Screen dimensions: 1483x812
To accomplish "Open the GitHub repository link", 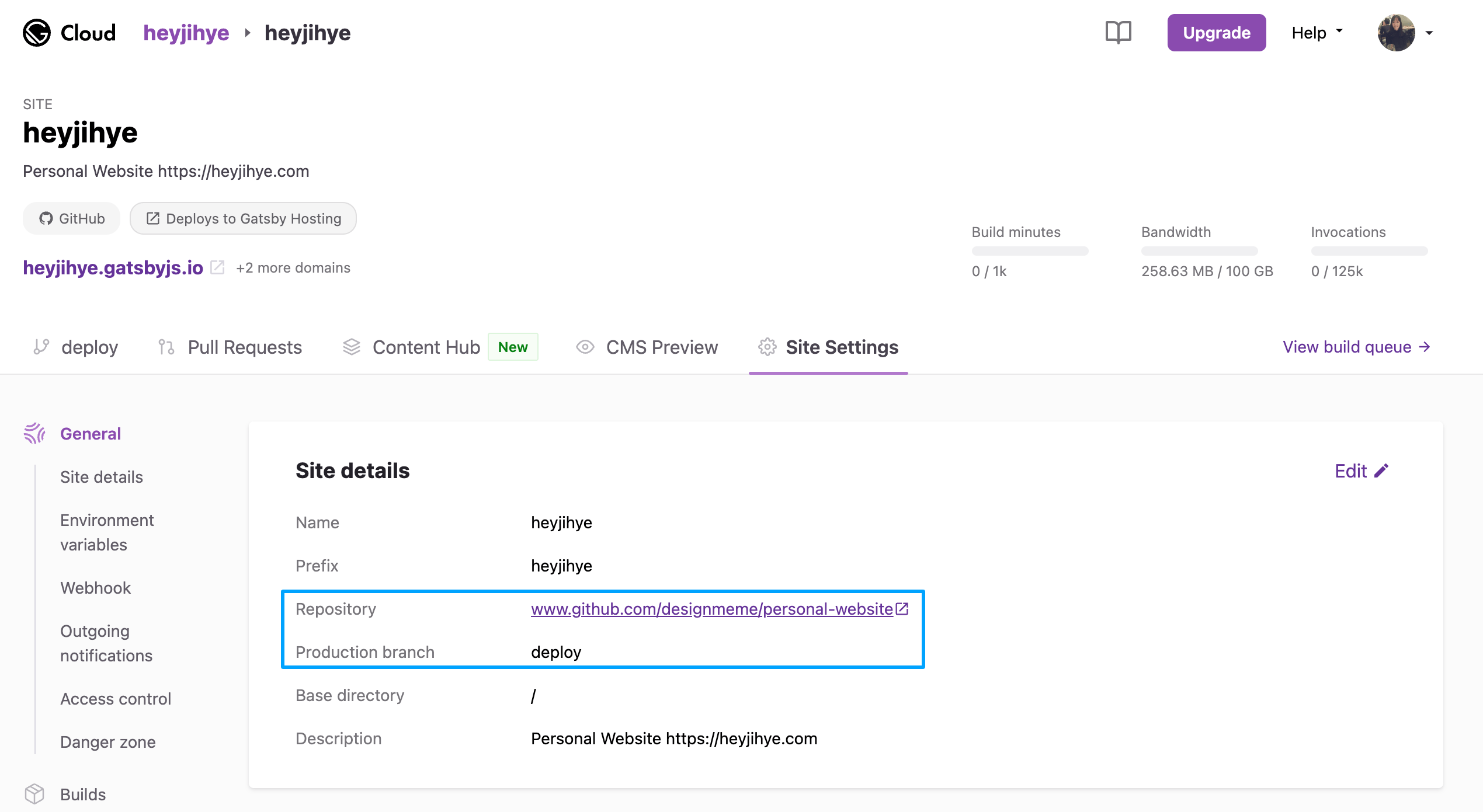I will [711, 609].
